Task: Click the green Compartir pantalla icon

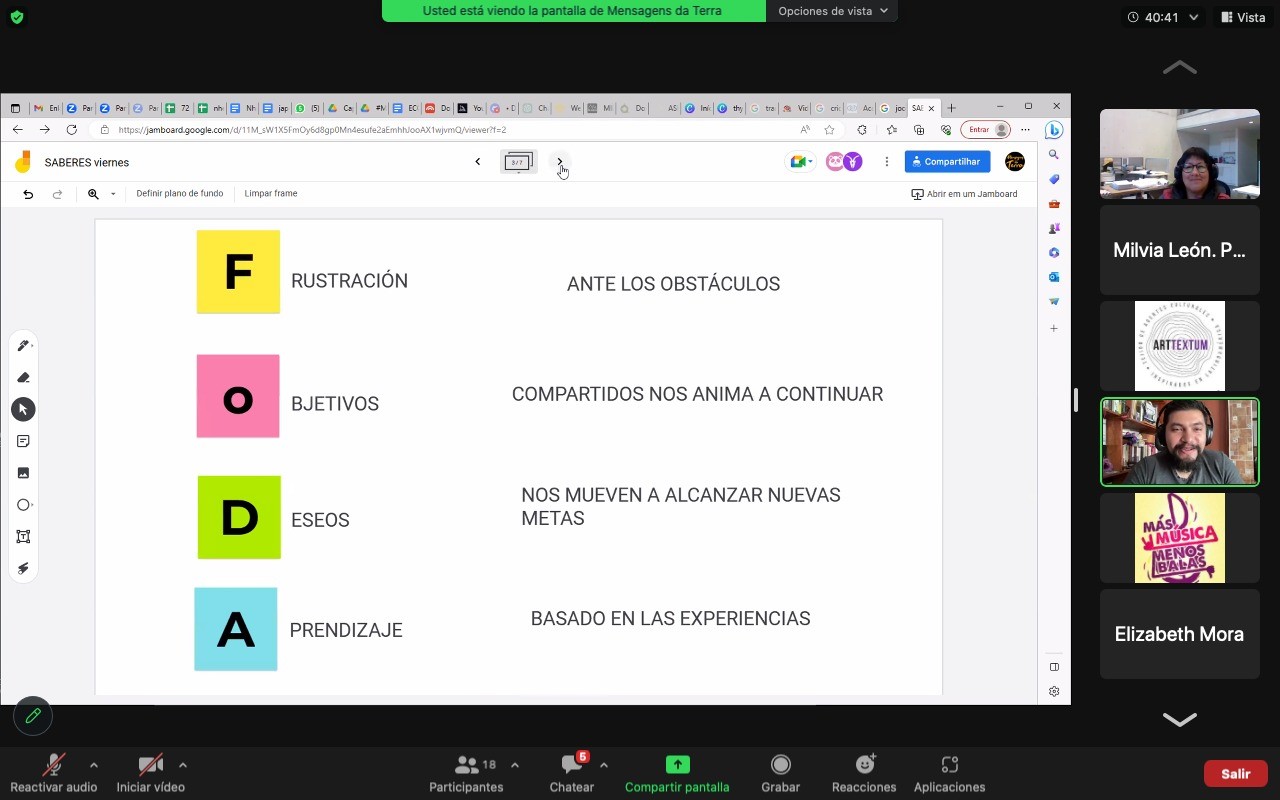Action: 677,765
